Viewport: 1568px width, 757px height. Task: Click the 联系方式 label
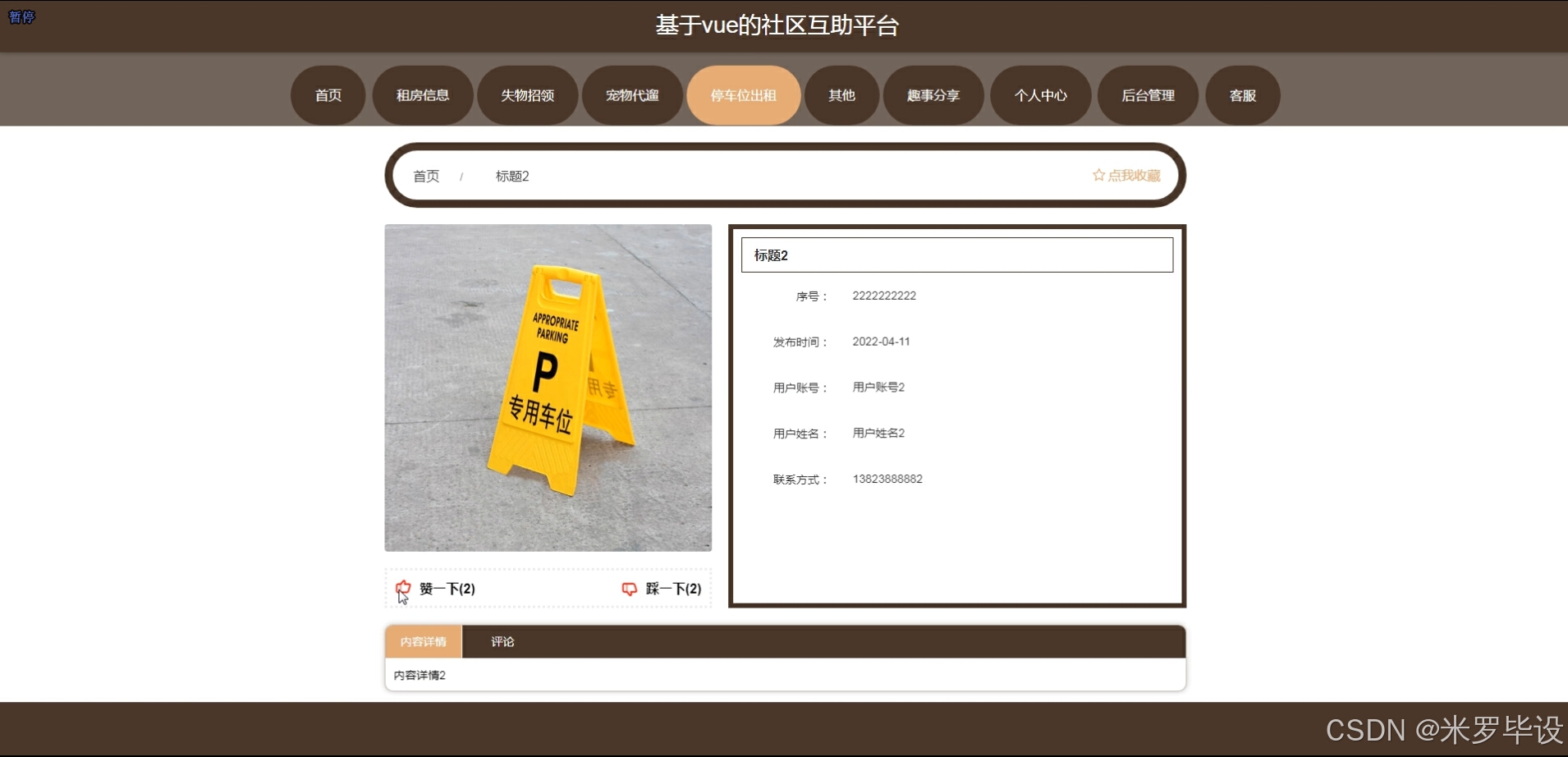(800, 479)
